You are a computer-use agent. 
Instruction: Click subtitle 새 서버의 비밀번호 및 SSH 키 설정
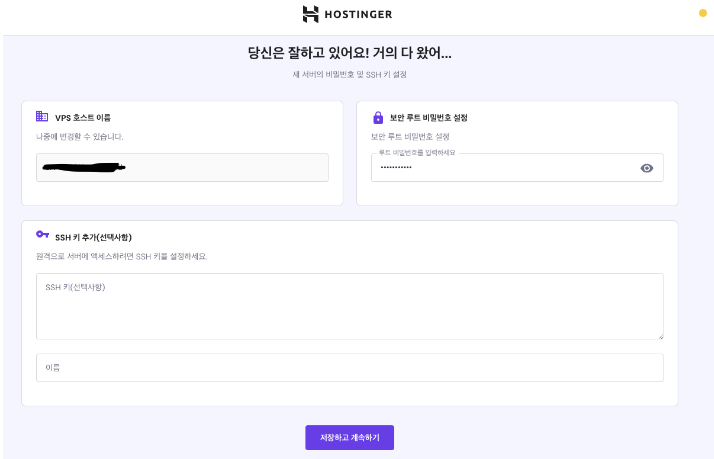pyautogui.click(x=350, y=74)
